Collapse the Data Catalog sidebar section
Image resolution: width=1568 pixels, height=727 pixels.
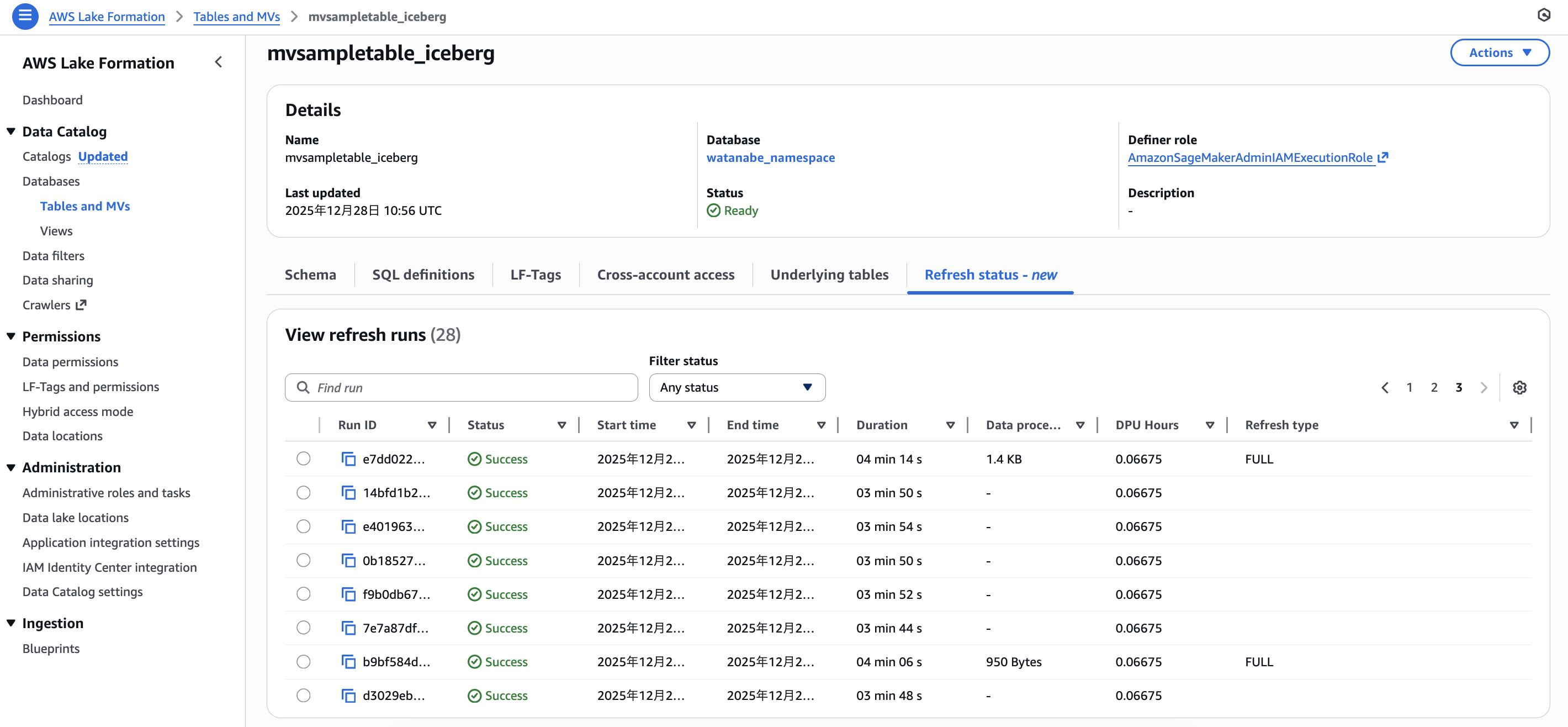point(11,131)
